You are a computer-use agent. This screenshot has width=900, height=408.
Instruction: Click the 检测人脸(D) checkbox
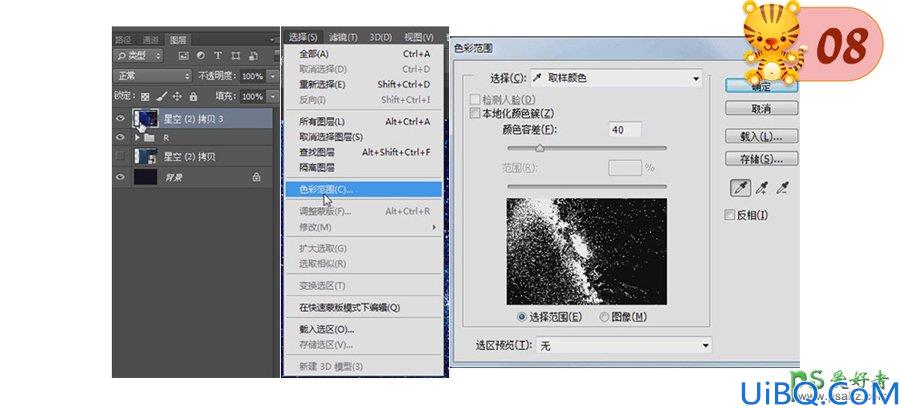[x=475, y=99]
